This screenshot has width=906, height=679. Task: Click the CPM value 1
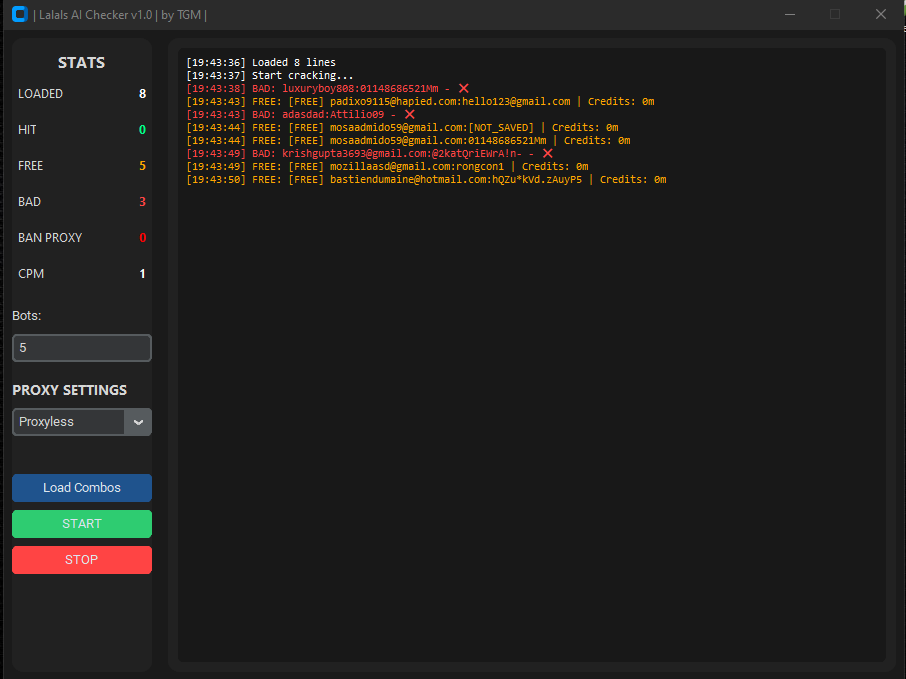(x=143, y=274)
